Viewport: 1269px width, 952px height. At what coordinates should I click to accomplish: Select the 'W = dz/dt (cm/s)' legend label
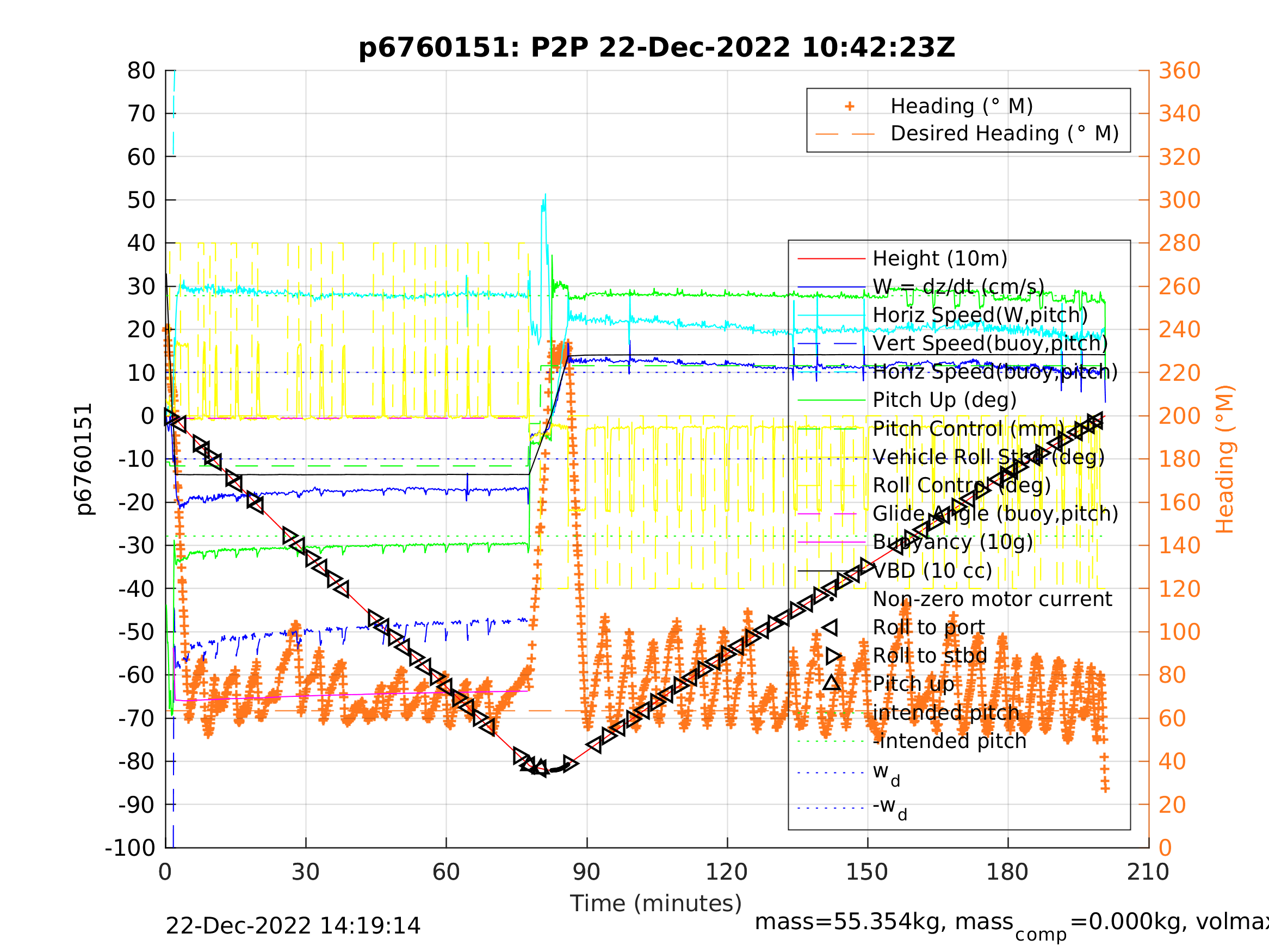tap(958, 287)
